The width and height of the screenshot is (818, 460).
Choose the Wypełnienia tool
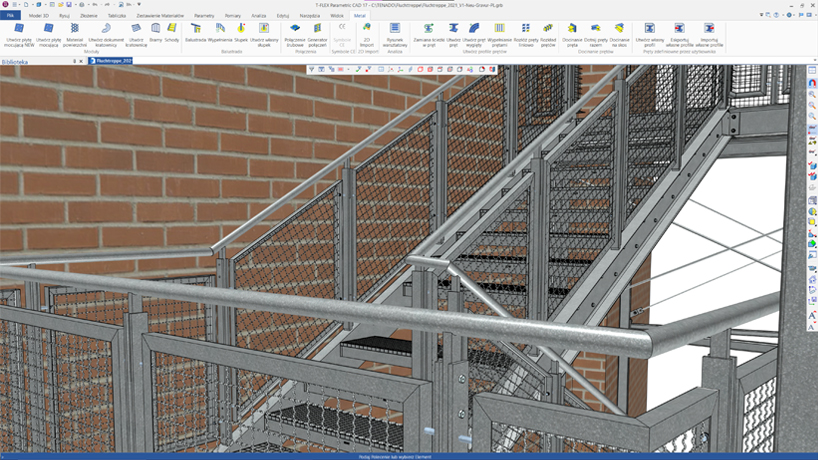click(220, 33)
